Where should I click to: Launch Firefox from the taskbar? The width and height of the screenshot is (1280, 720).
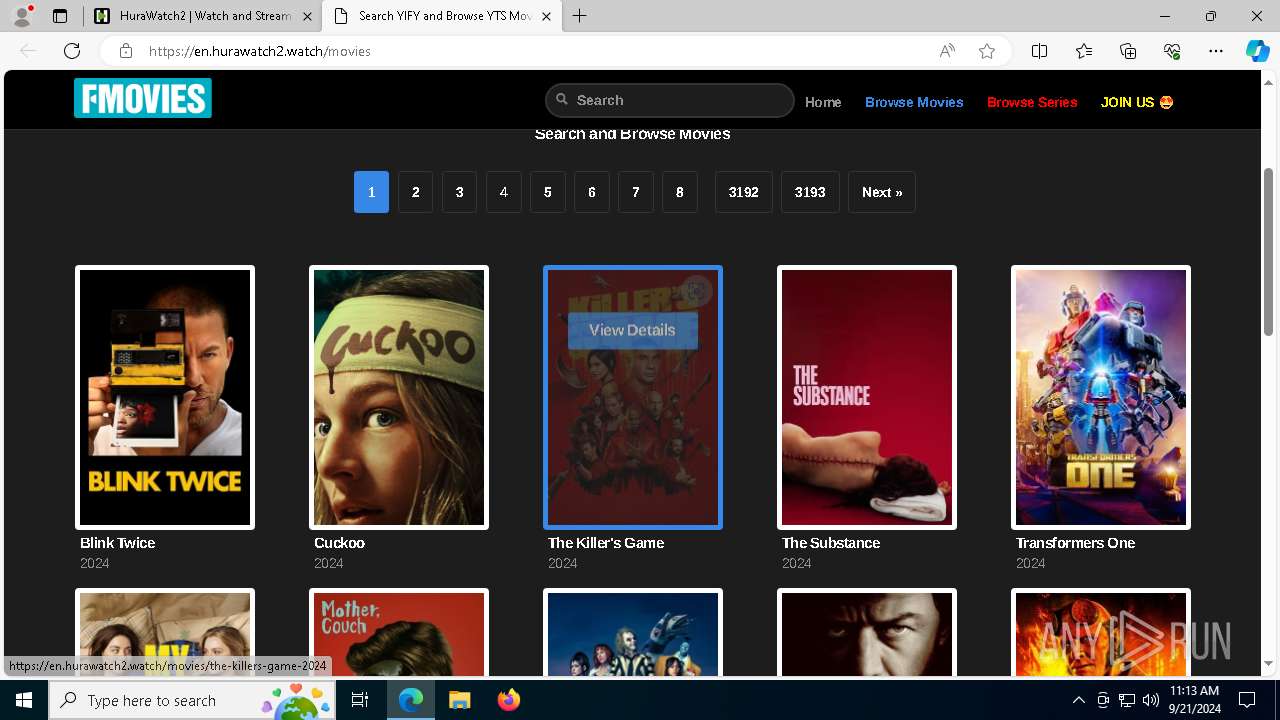point(508,700)
